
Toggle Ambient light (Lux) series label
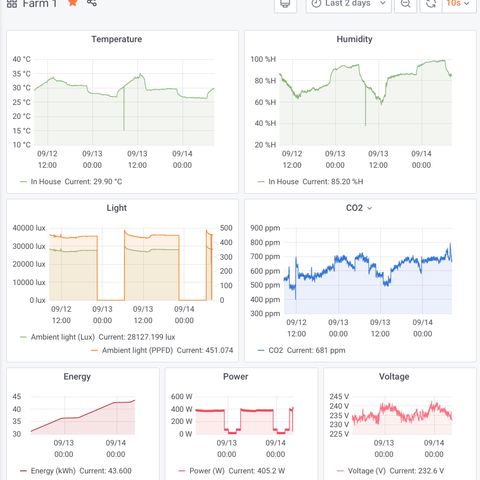[63, 337]
